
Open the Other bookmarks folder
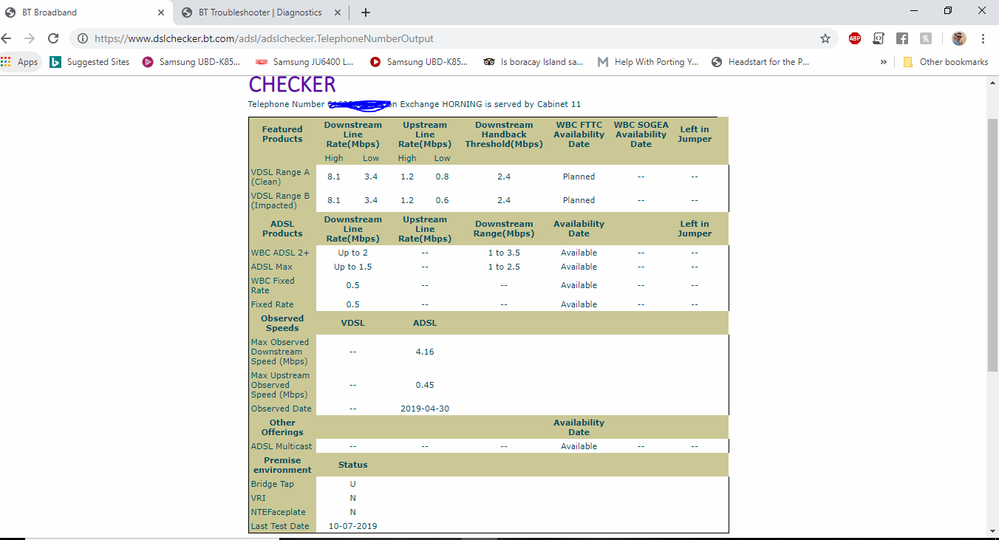(945, 62)
